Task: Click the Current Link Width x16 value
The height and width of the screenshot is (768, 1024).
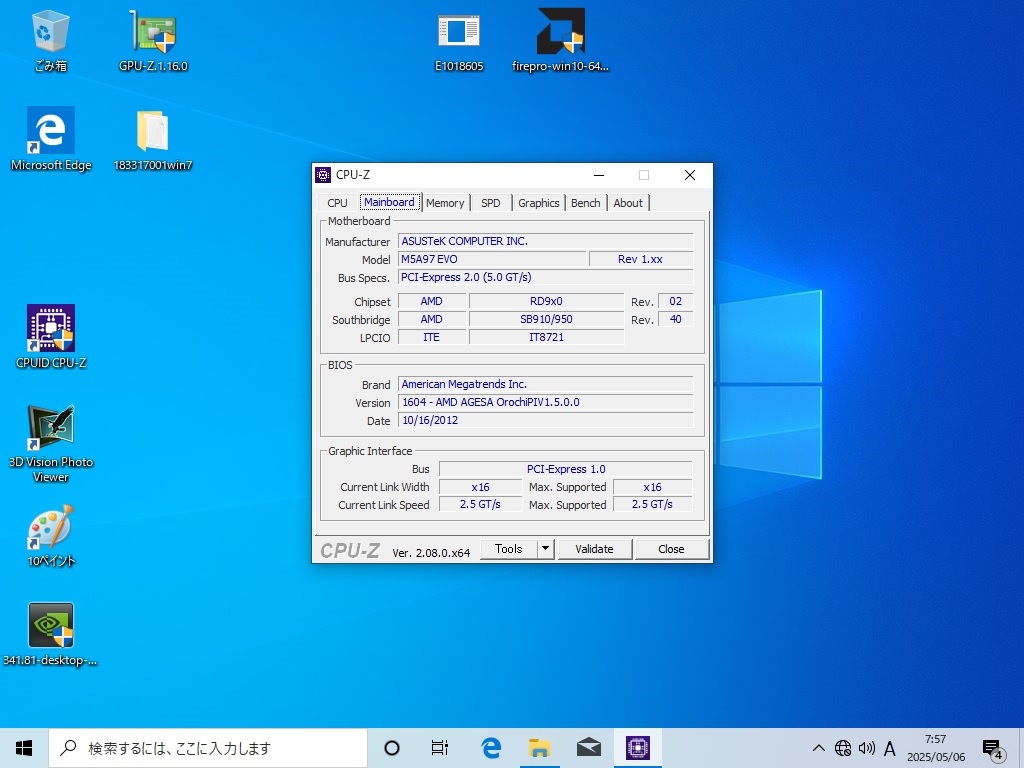Action: coord(480,487)
